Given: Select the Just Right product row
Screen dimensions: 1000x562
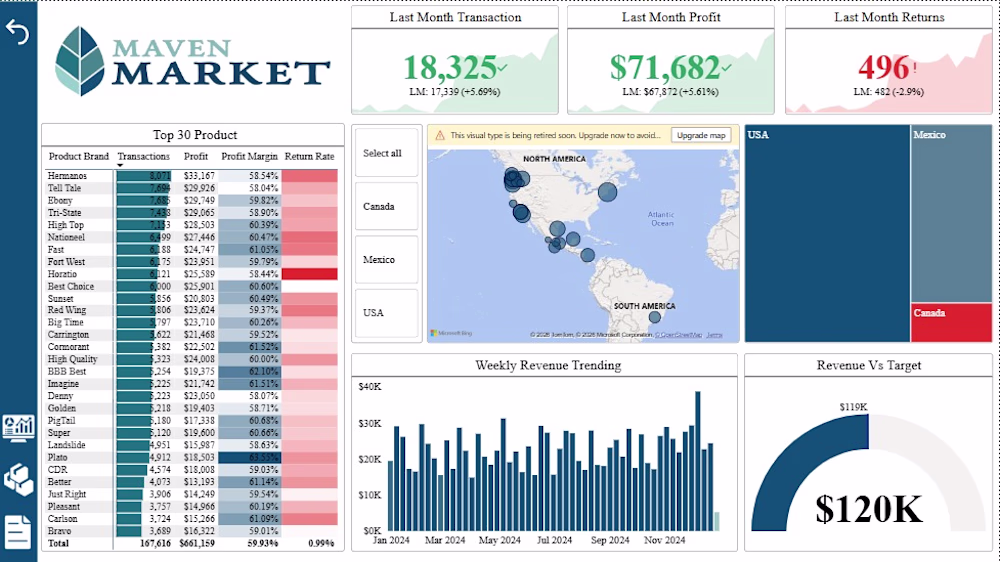Looking at the screenshot, I should 193,494.
